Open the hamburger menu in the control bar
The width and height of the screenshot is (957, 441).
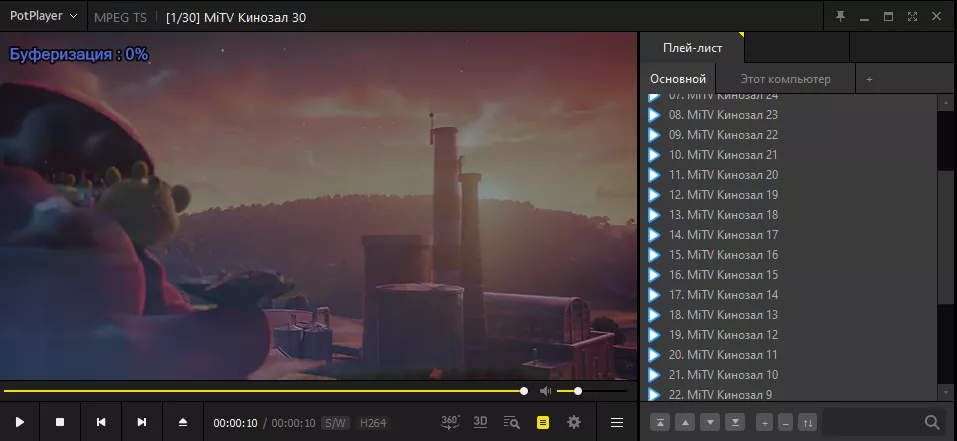click(617, 422)
